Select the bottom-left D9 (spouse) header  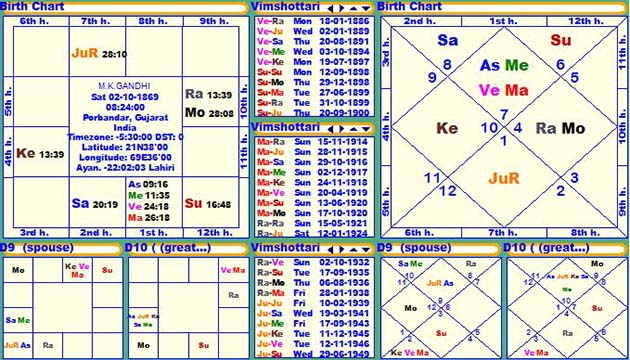[60, 249]
